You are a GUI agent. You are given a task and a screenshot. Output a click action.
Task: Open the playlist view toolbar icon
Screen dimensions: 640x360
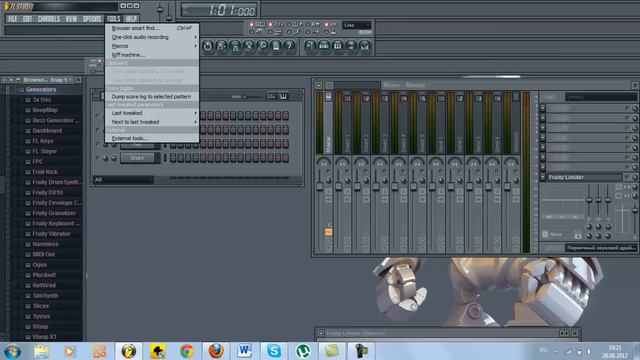click(310, 46)
